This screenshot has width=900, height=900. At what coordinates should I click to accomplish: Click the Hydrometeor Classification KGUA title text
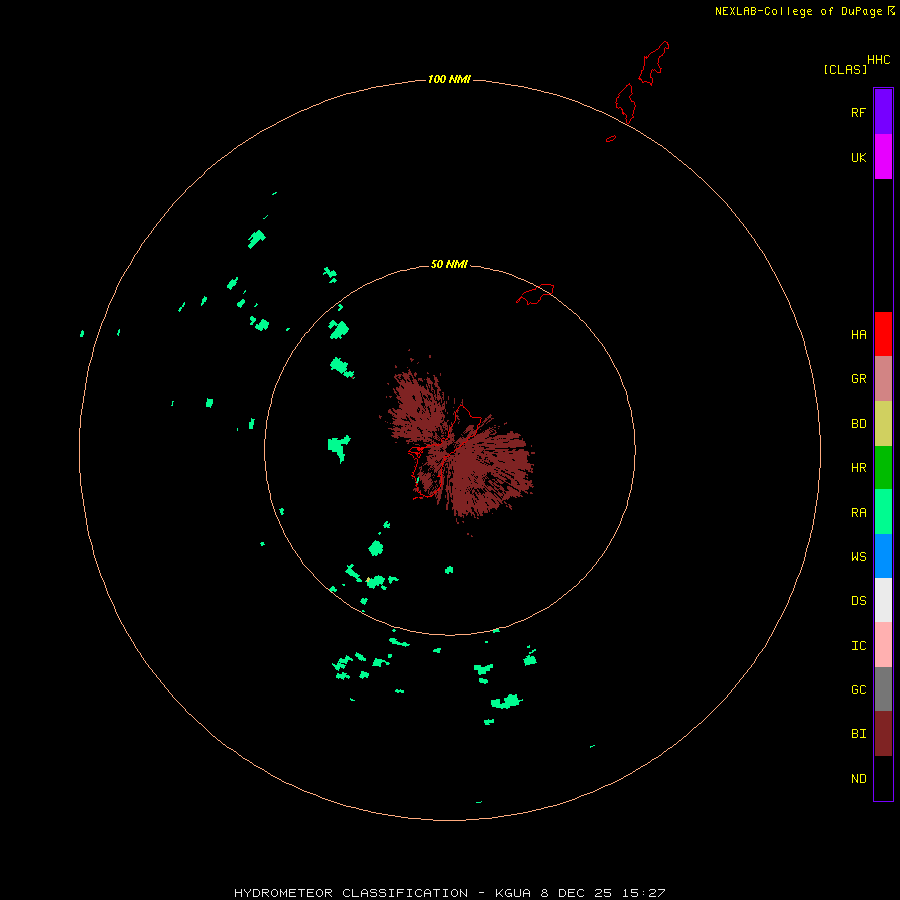[x=449, y=893]
